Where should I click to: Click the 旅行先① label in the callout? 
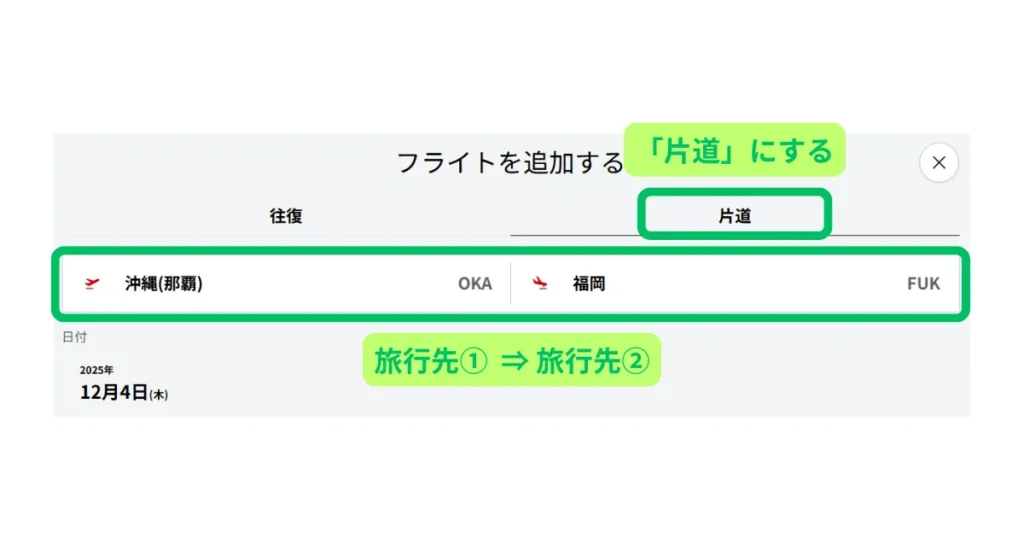coord(431,361)
